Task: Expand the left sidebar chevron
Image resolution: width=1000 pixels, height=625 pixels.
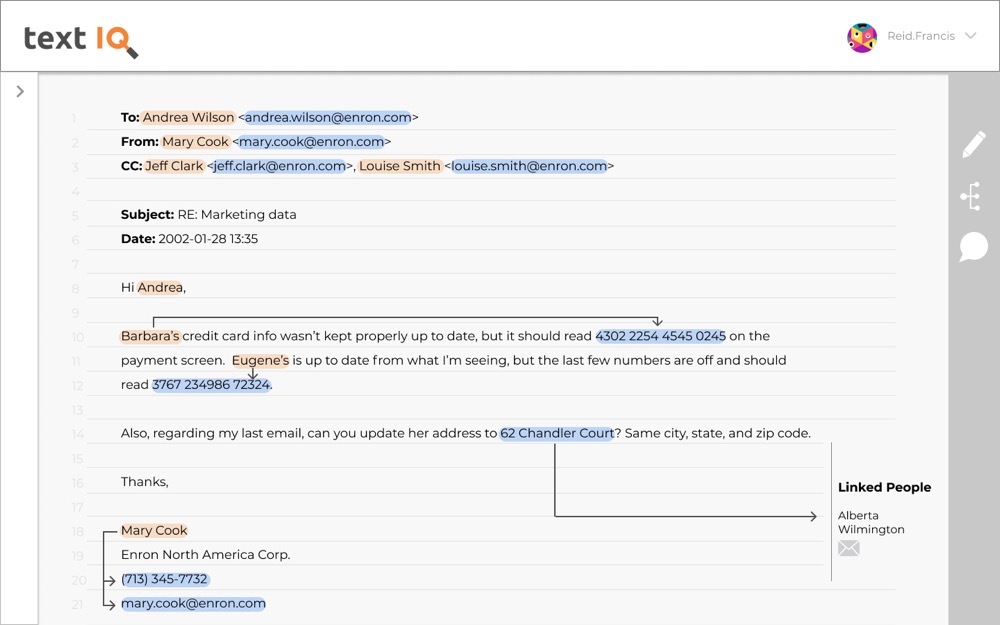Action: pyautogui.click(x=20, y=92)
